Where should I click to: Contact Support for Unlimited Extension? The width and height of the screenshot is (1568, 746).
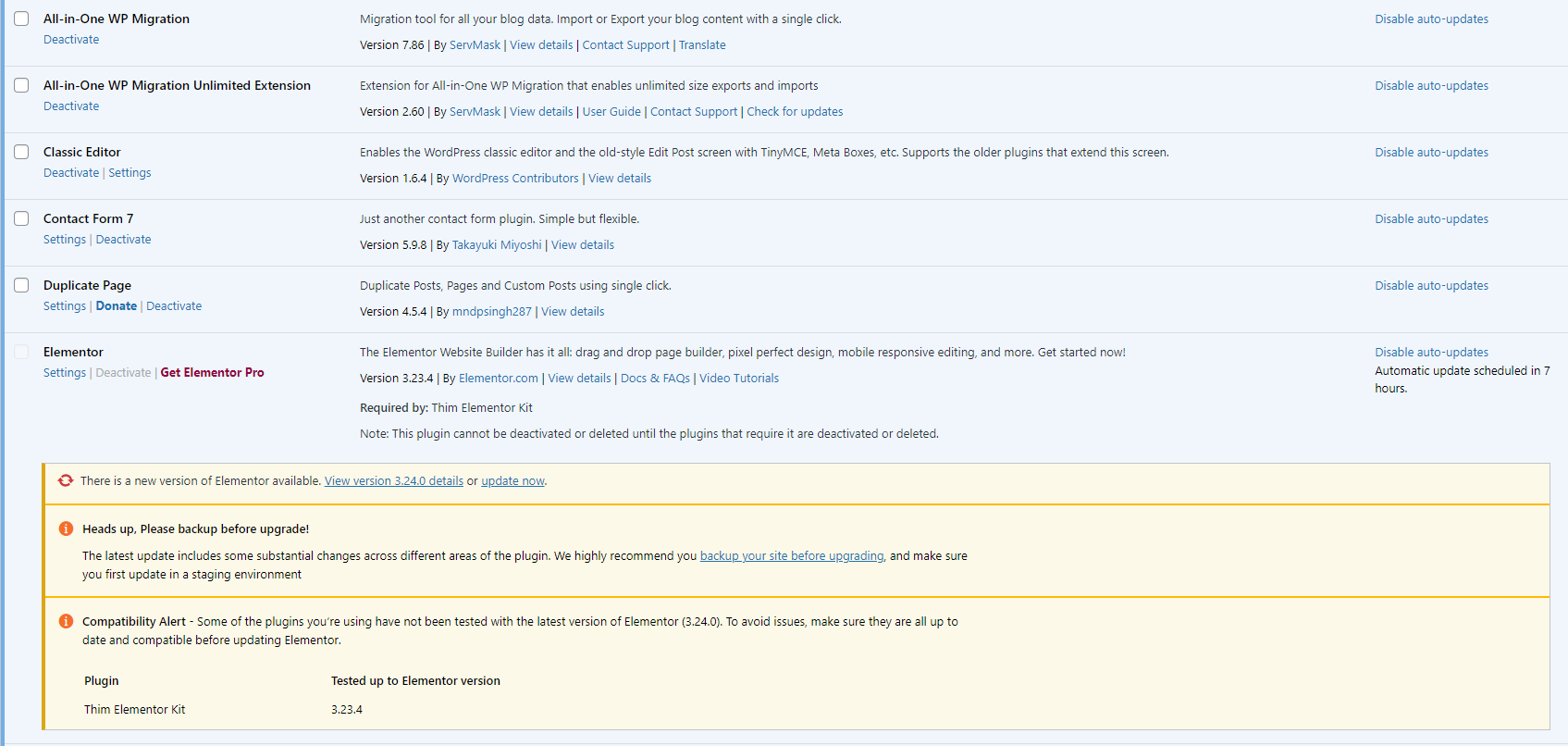pyautogui.click(x=694, y=112)
